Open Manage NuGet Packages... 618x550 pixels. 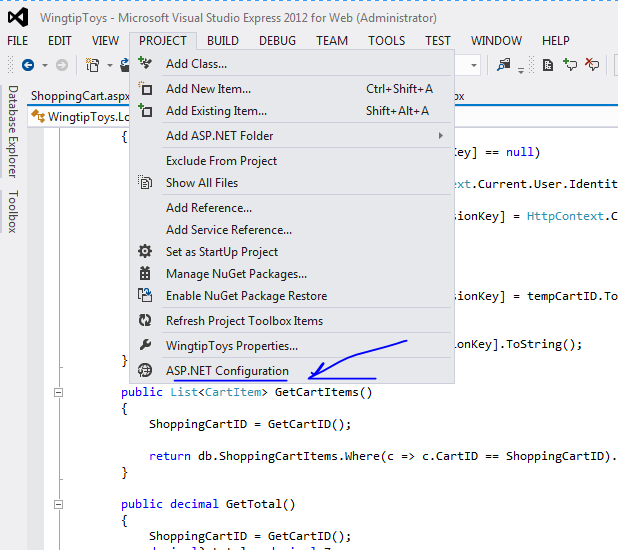coord(292,274)
